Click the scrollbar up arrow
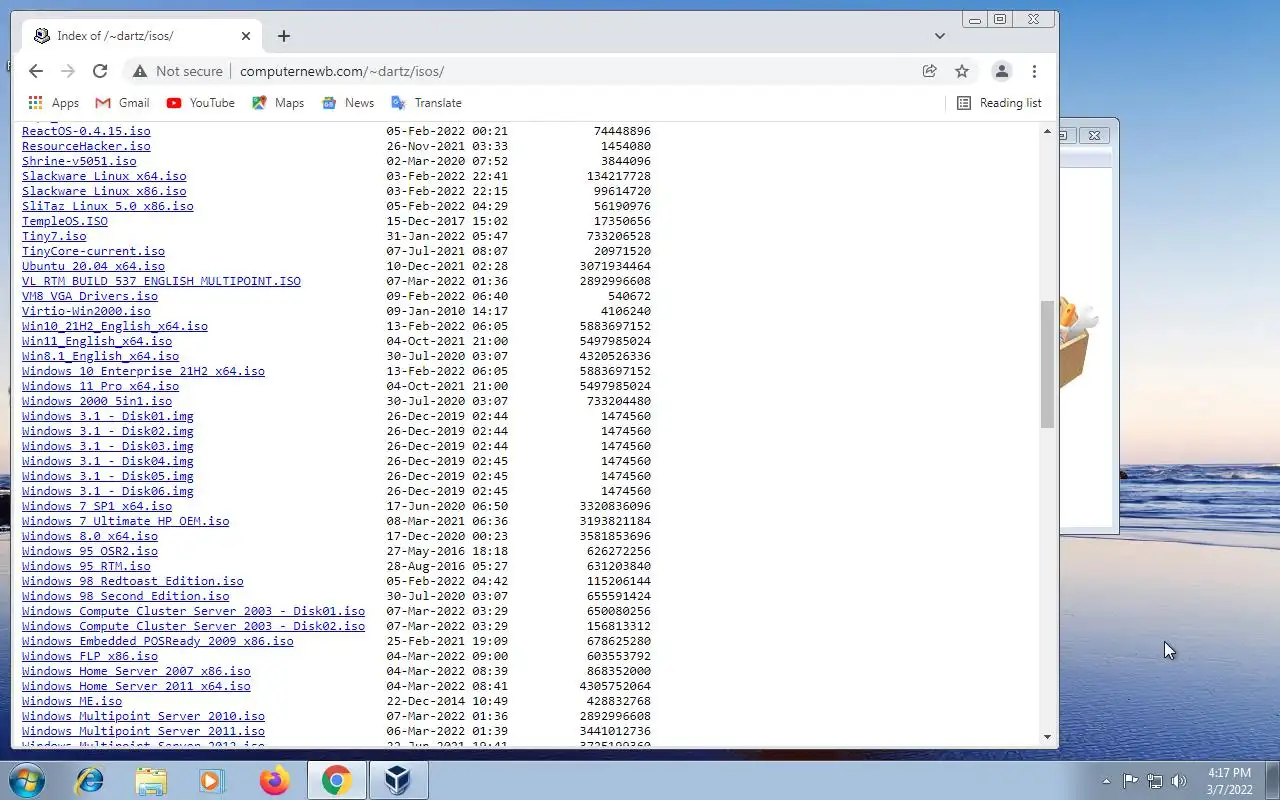 click(x=1048, y=132)
